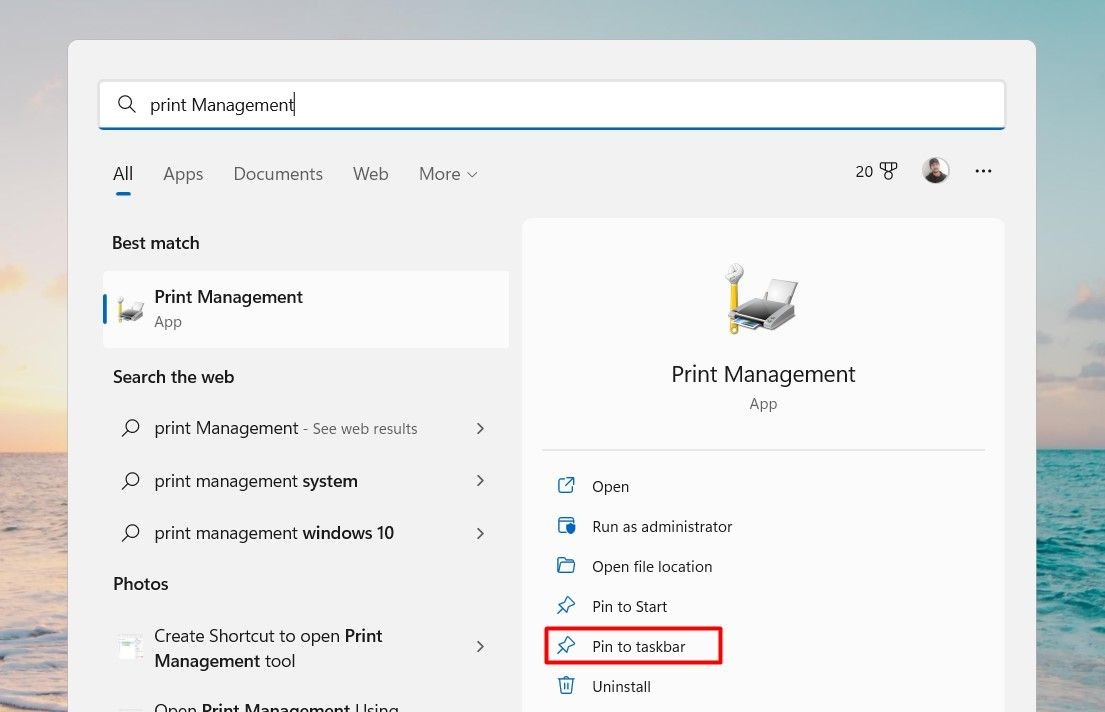Expand arrow for 'print Management - See web results'
Screen dimensions: 1105x712
[480, 429]
